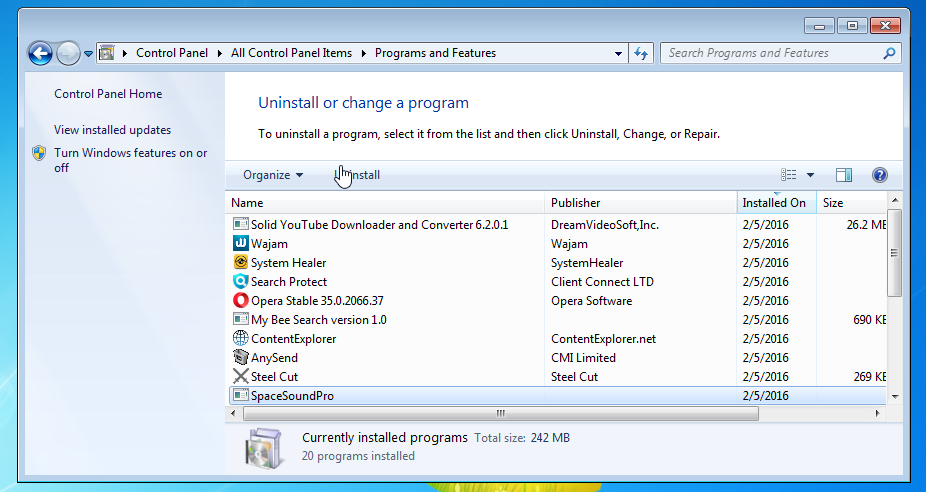Click the installed programs details pane icon
The height and width of the screenshot is (492, 926).
(263, 449)
